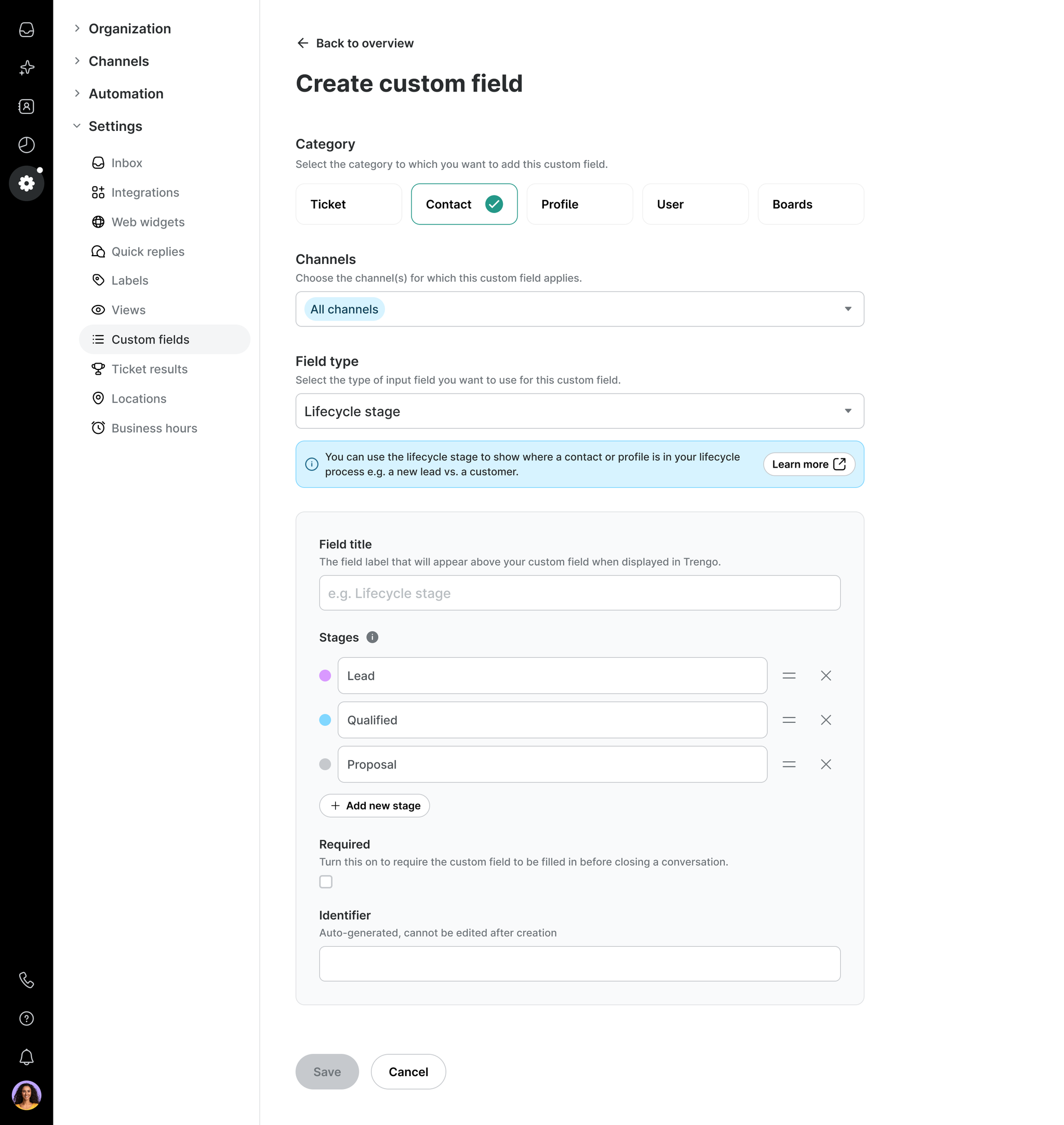Click the Stages info icon
The height and width of the screenshot is (1125, 1064).
pos(372,637)
